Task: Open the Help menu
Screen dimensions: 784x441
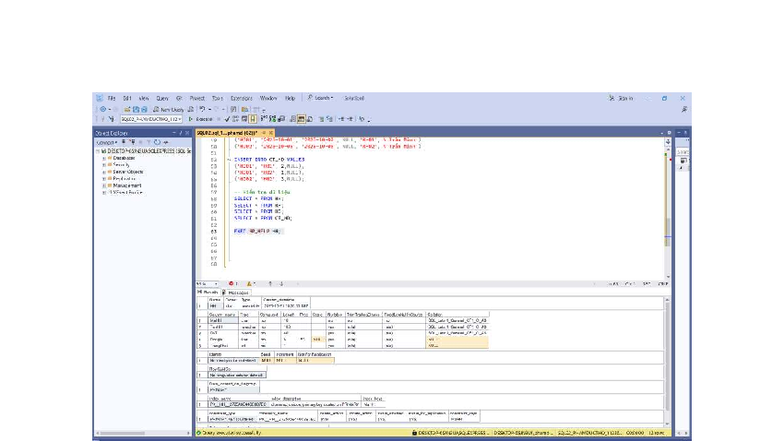Action: point(290,98)
